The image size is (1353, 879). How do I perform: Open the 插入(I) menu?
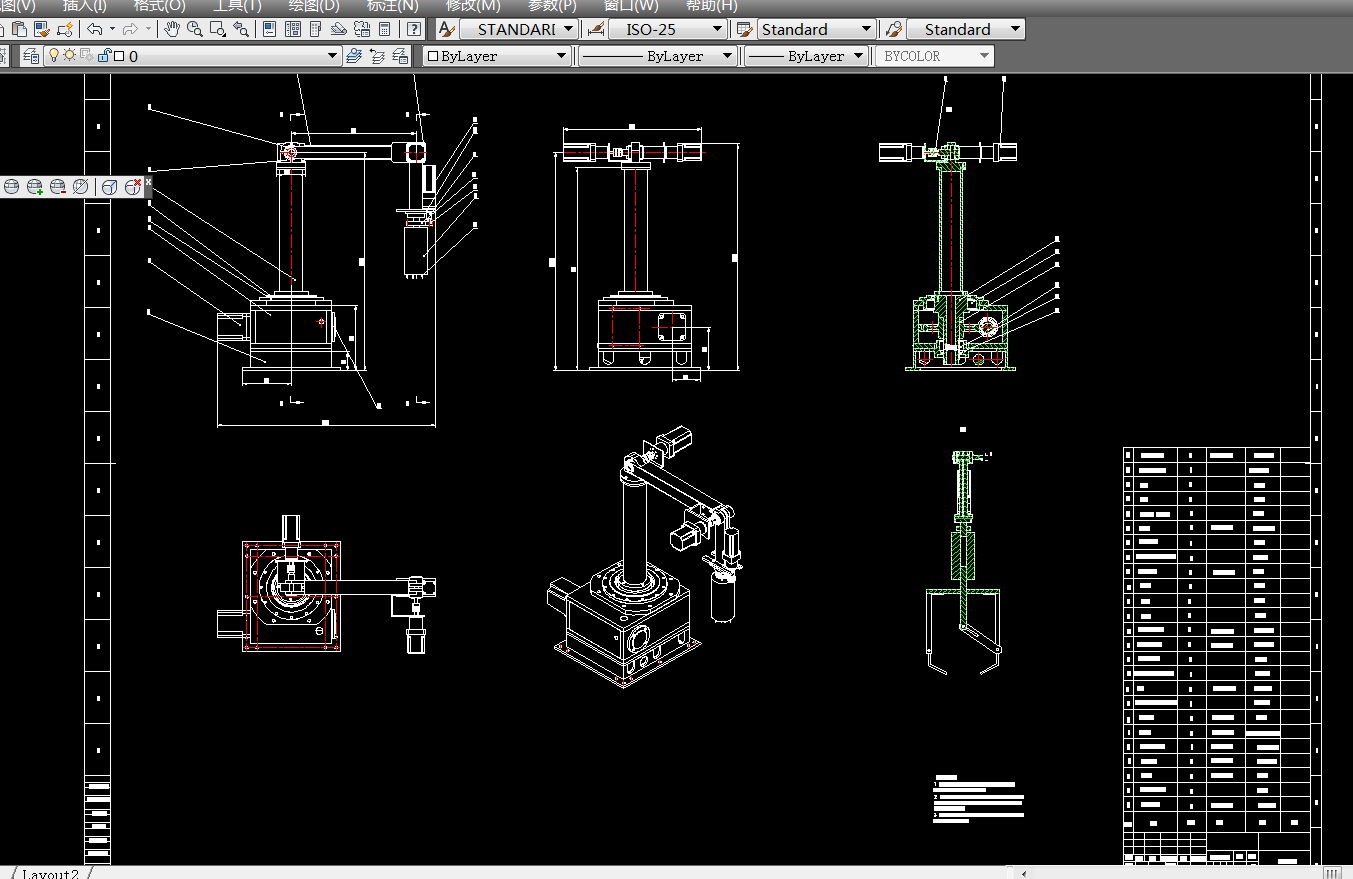pos(84,5)
